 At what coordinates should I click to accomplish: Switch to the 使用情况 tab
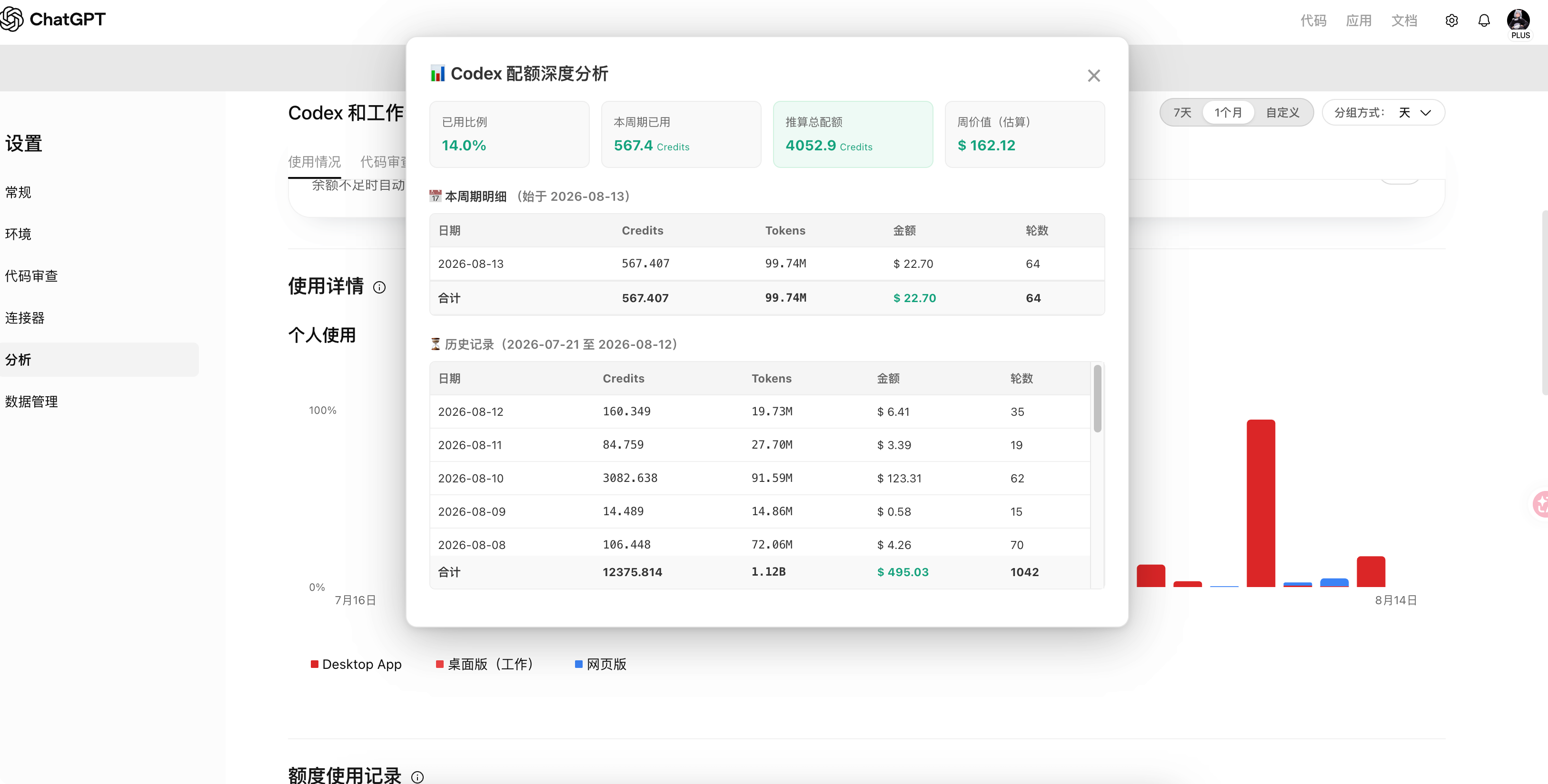point(314,162)
